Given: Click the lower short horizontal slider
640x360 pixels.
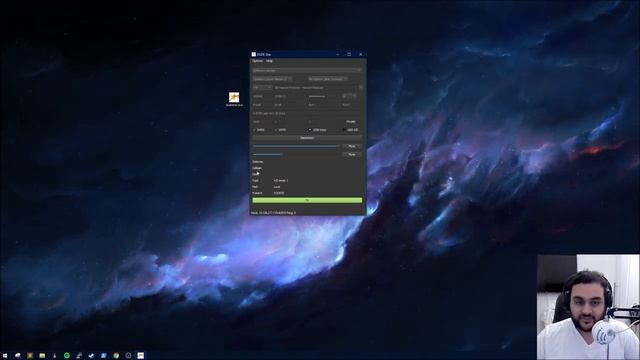Looking at the screenshot, I should [x=267, y=155].
